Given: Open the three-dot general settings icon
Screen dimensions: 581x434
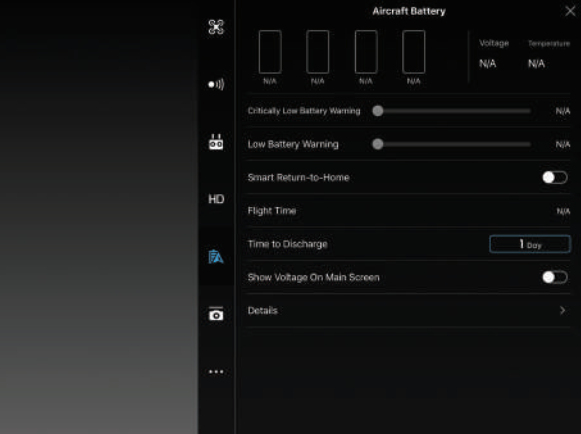Looking at the screenshot, I should [216, 371].
